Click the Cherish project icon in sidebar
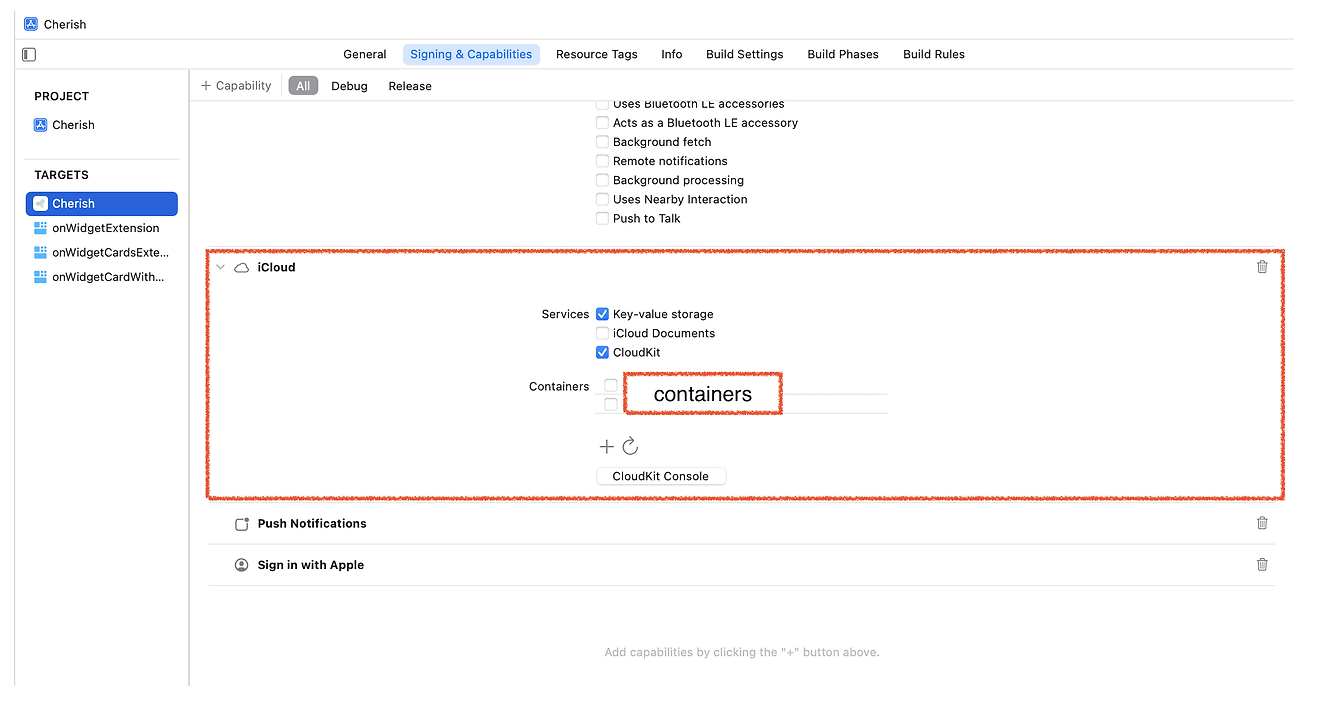This screenshot has width=1330, height=702. [x=40, y=125]
